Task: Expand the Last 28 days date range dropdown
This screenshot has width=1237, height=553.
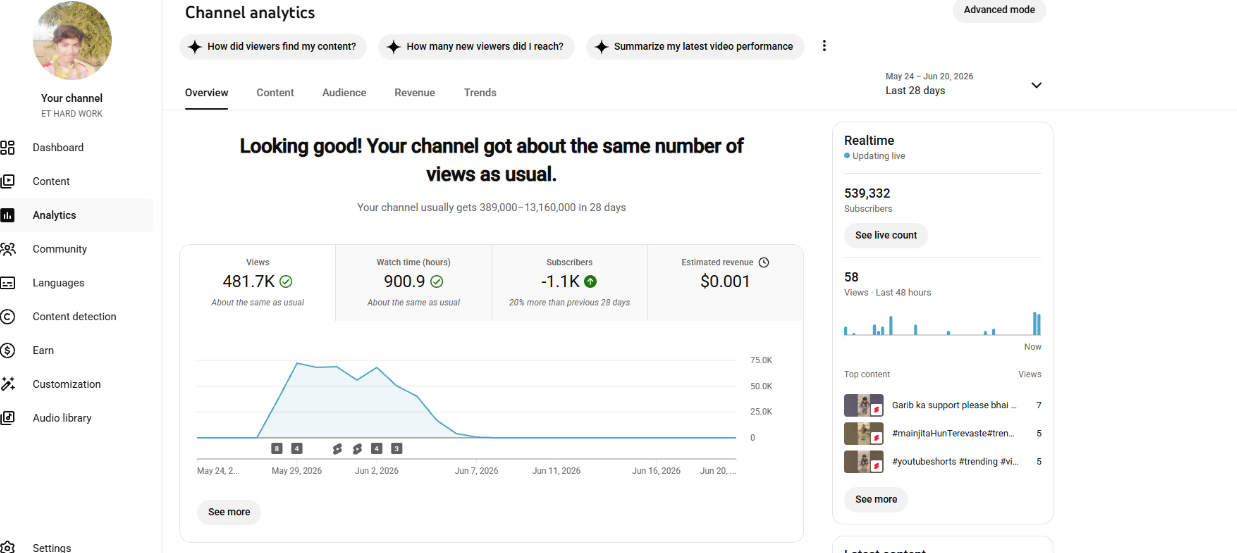Action: pos(1036,85)
